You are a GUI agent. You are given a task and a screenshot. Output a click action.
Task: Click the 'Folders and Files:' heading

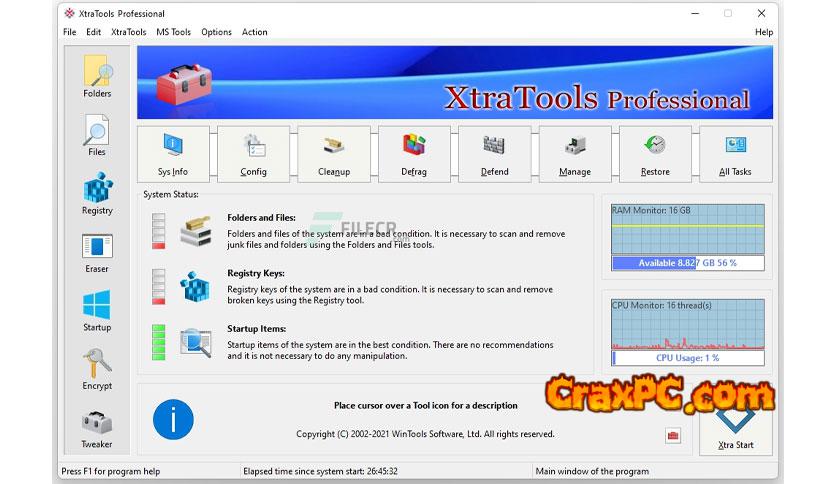(x=261, y=217)
